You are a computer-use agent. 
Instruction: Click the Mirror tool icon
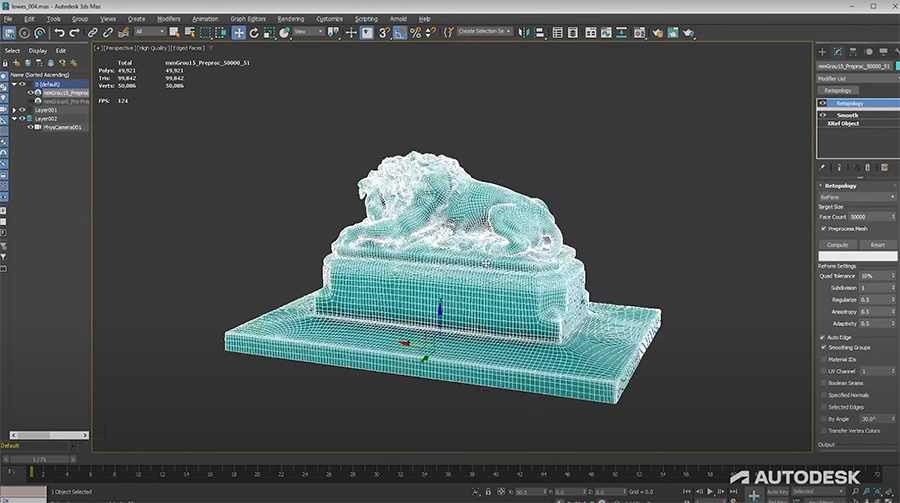coord(524,33)
